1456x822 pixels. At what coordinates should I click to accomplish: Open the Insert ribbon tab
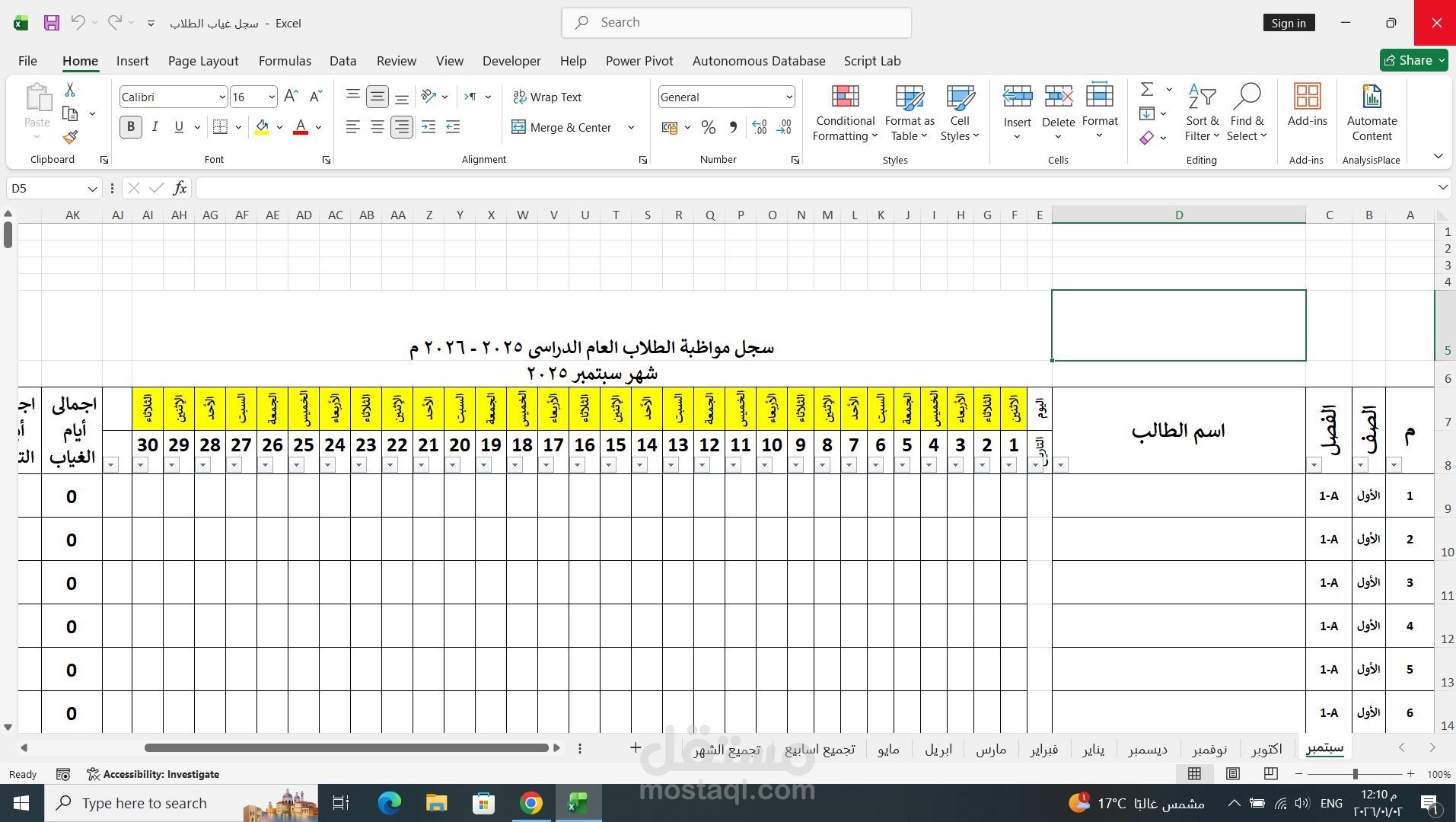pyautogui.click(x=132, y=61)
